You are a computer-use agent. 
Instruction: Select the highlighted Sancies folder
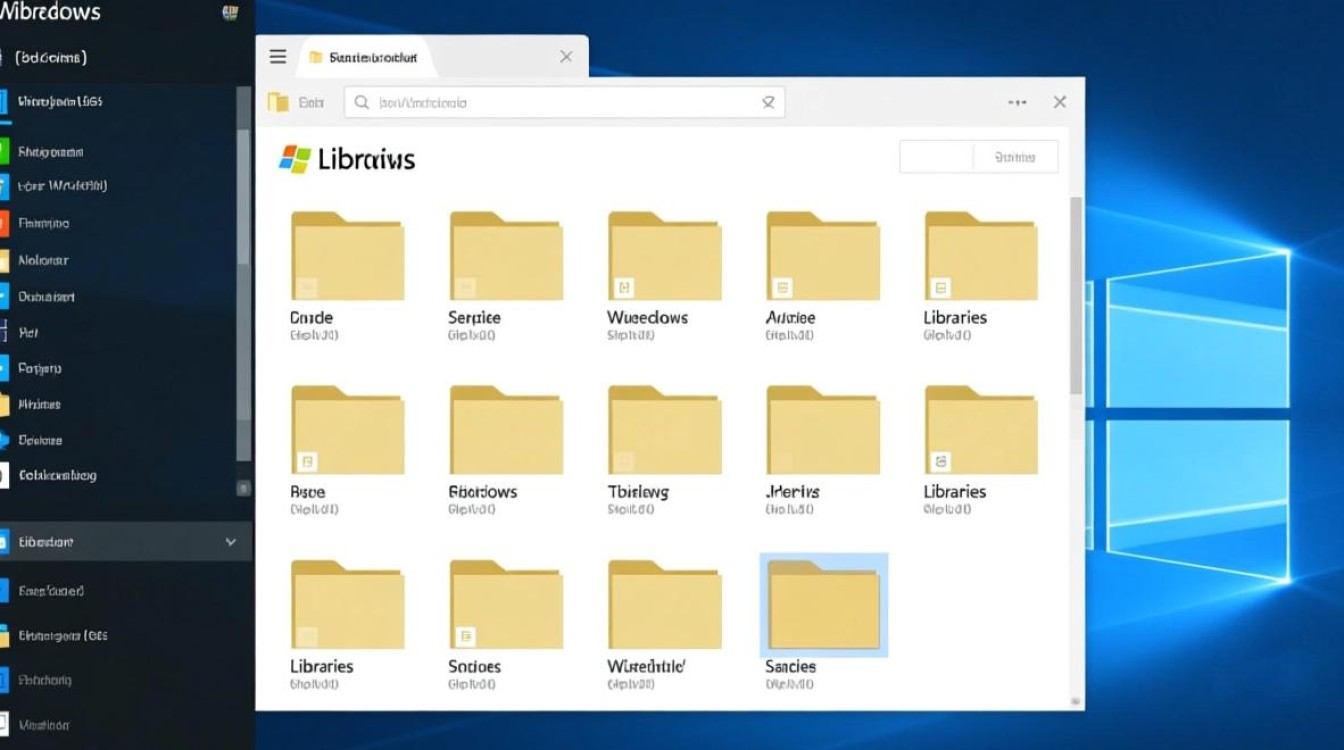823,606
